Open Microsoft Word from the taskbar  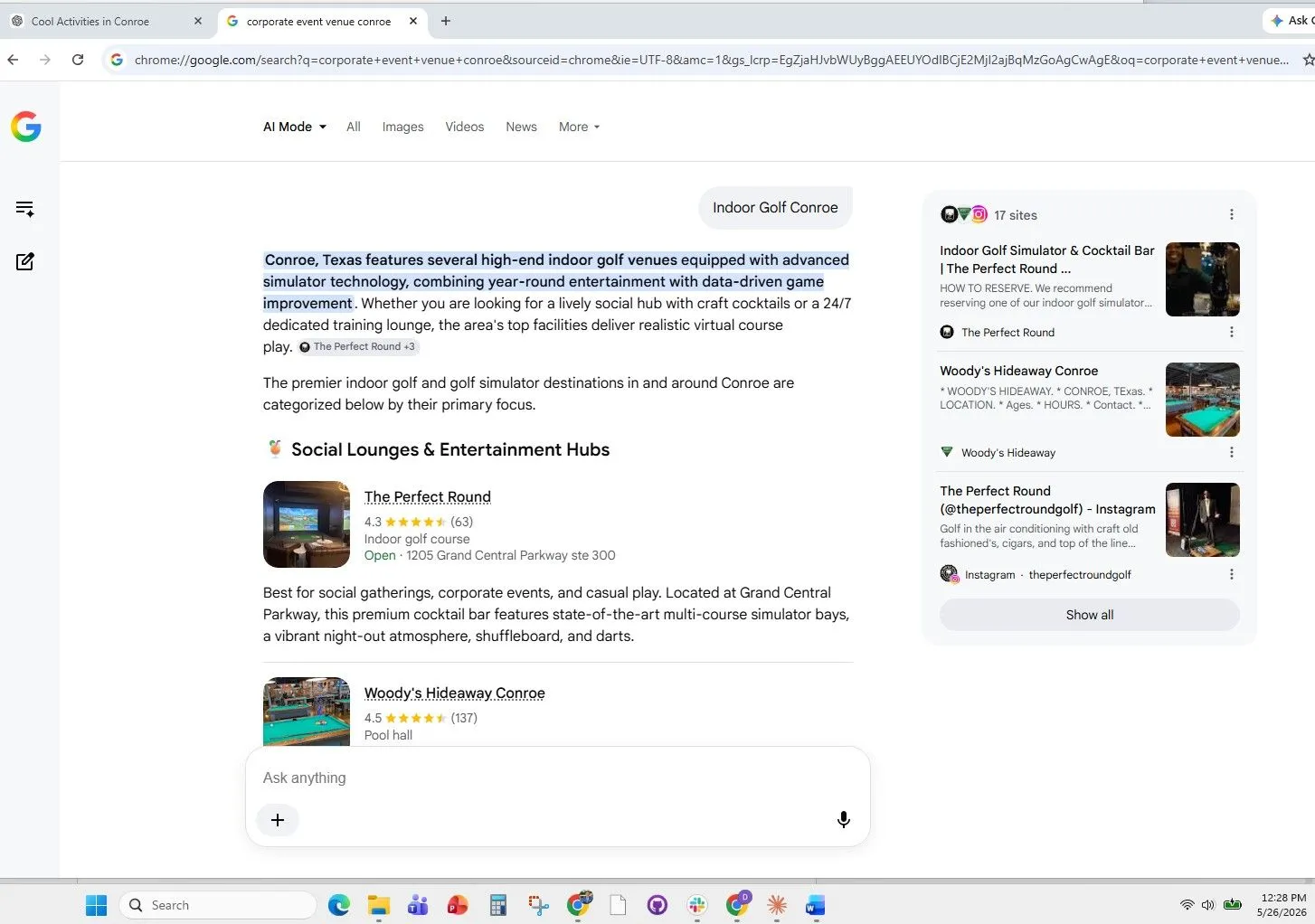click(x=816, y=905)
